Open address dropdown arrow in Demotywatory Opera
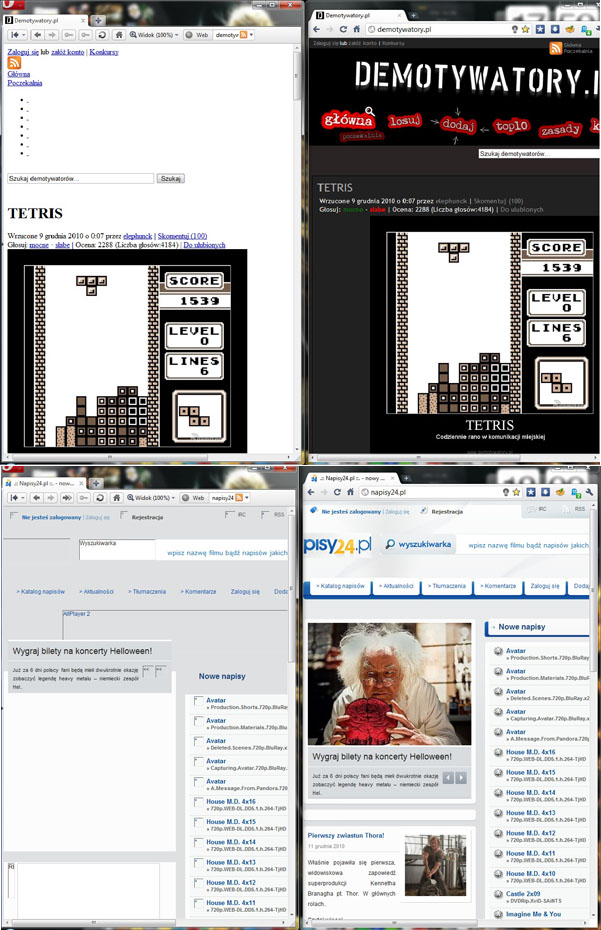Screen dimensions: 601x930 (252, 35)
